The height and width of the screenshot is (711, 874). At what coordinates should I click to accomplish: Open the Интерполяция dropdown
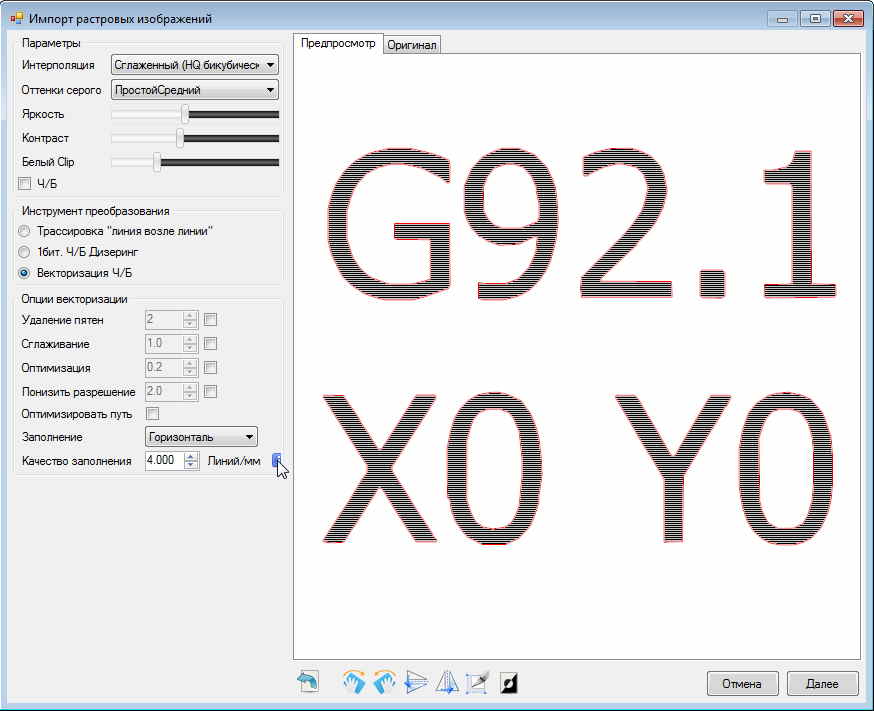click(x=194, y=65)
